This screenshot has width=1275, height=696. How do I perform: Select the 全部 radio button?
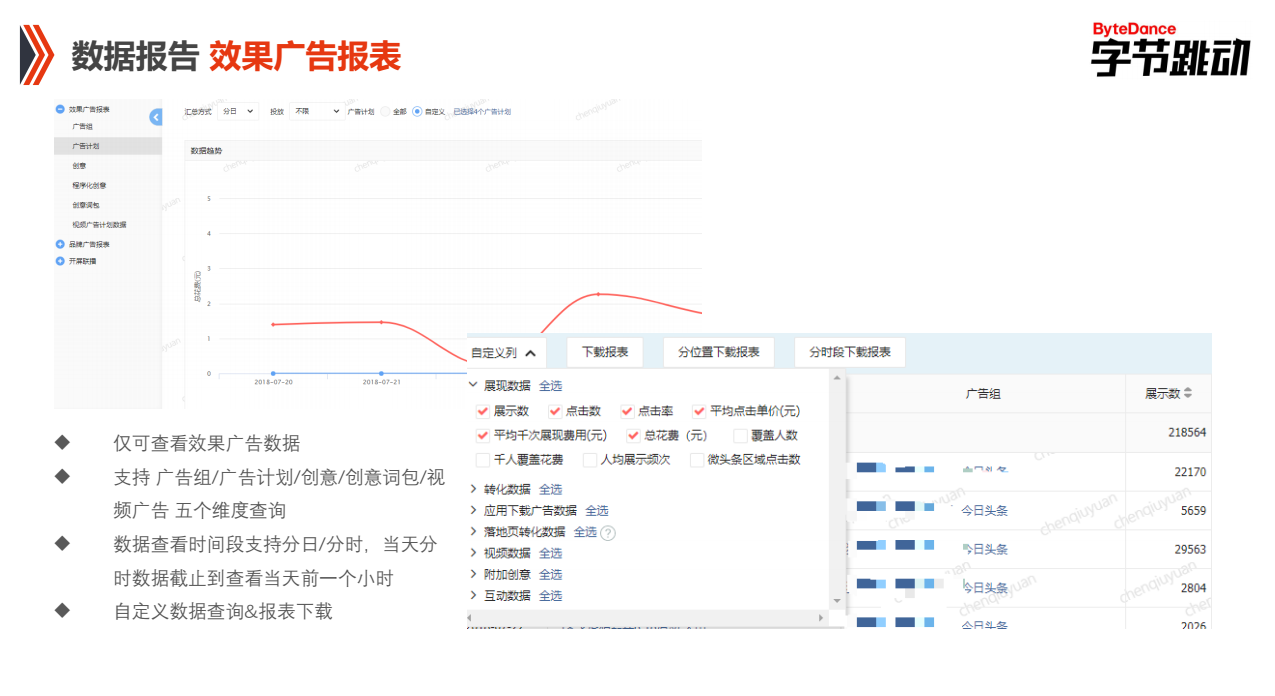pyautogui.click(x=386, y=111)
